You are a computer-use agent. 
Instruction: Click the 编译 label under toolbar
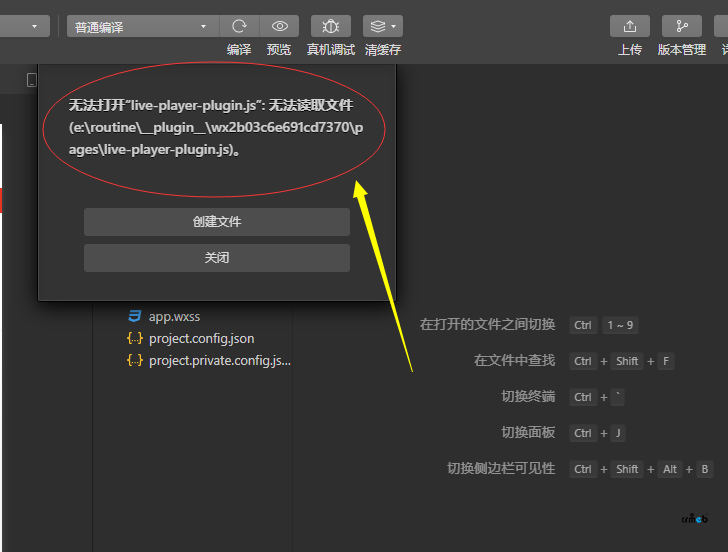tap(239, 50)
